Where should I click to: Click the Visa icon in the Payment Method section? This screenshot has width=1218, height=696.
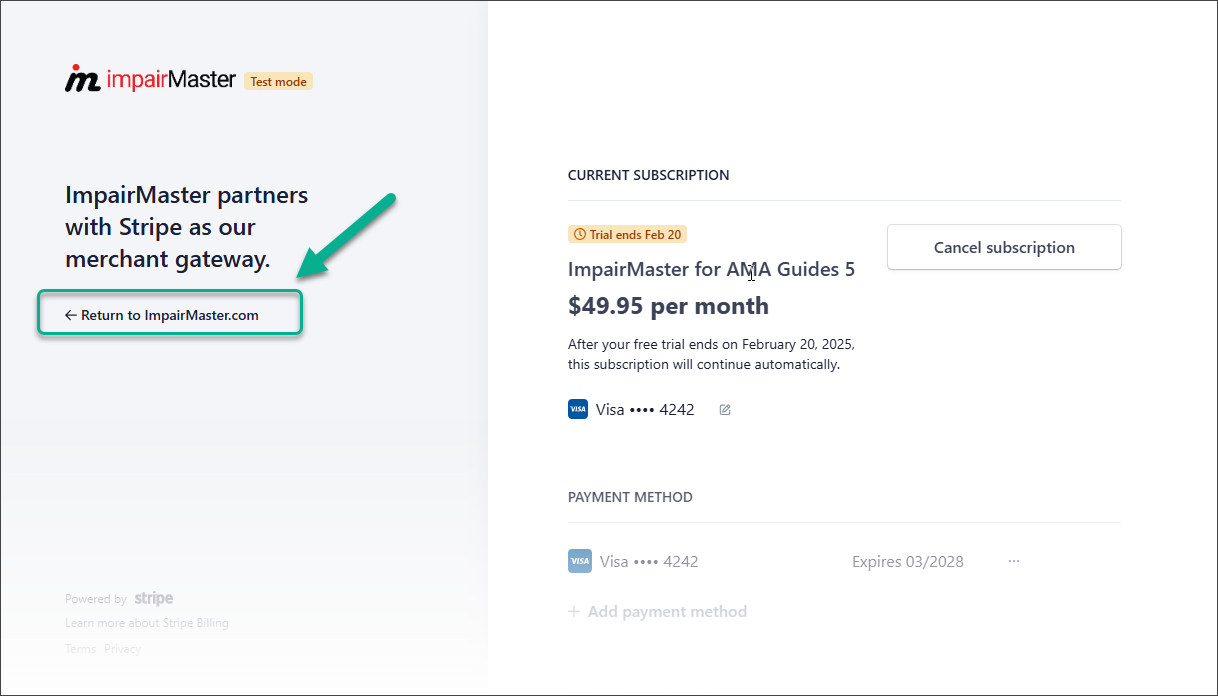[580, 561]
